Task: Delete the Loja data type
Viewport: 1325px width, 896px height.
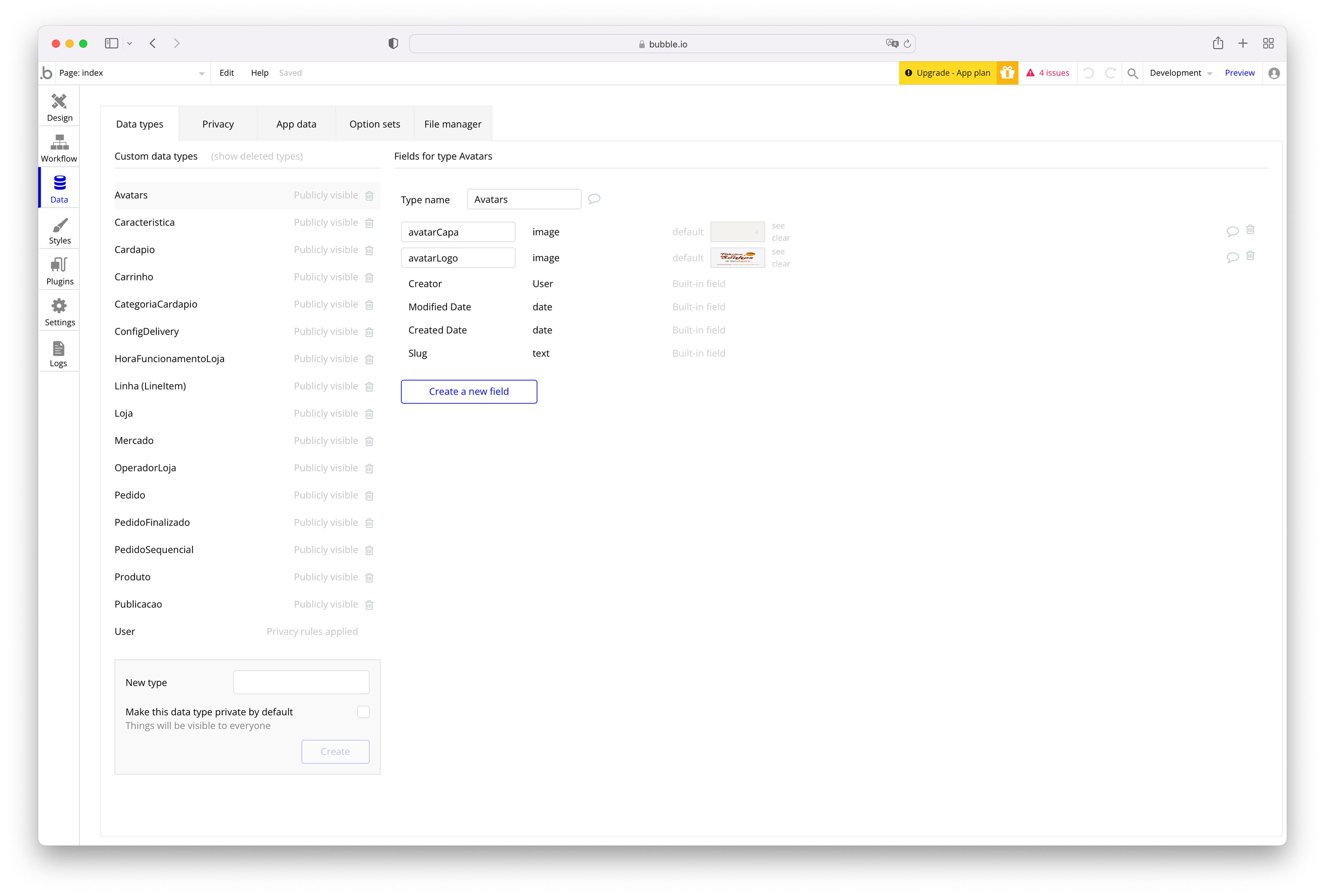Action: [x=370, y=414]
